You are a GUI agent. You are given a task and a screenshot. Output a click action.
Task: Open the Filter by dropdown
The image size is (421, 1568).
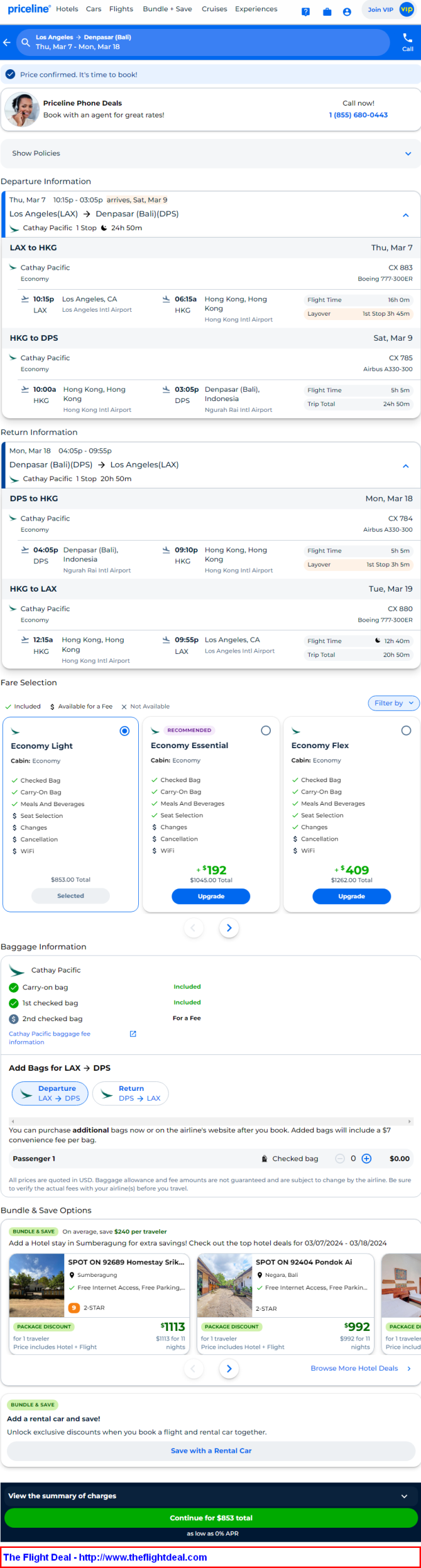(x=393, y=703)
